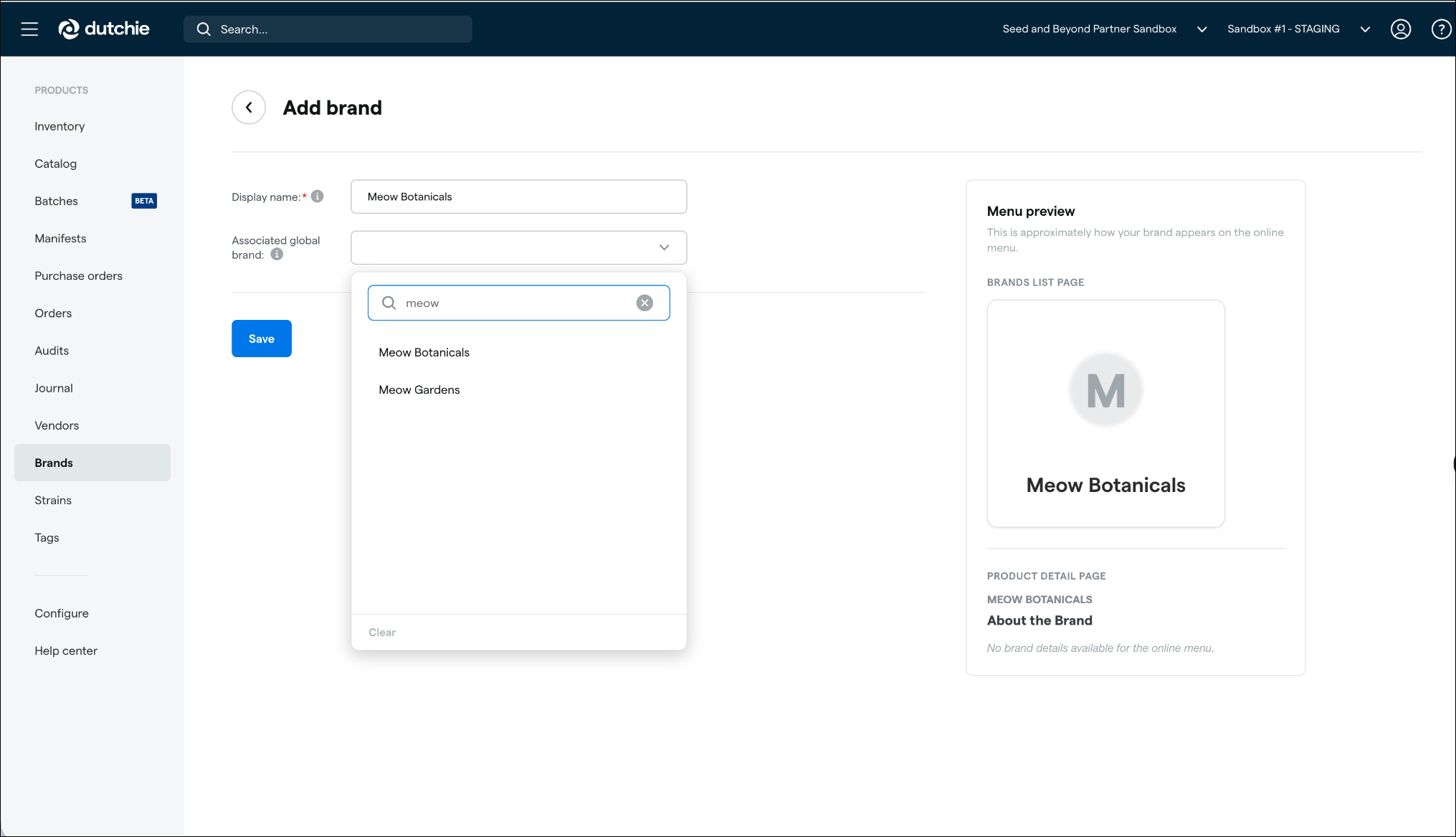Open Audits in the sidebar
The image size is (1456, 837).
pyautogui.click(x=92, y=351)
